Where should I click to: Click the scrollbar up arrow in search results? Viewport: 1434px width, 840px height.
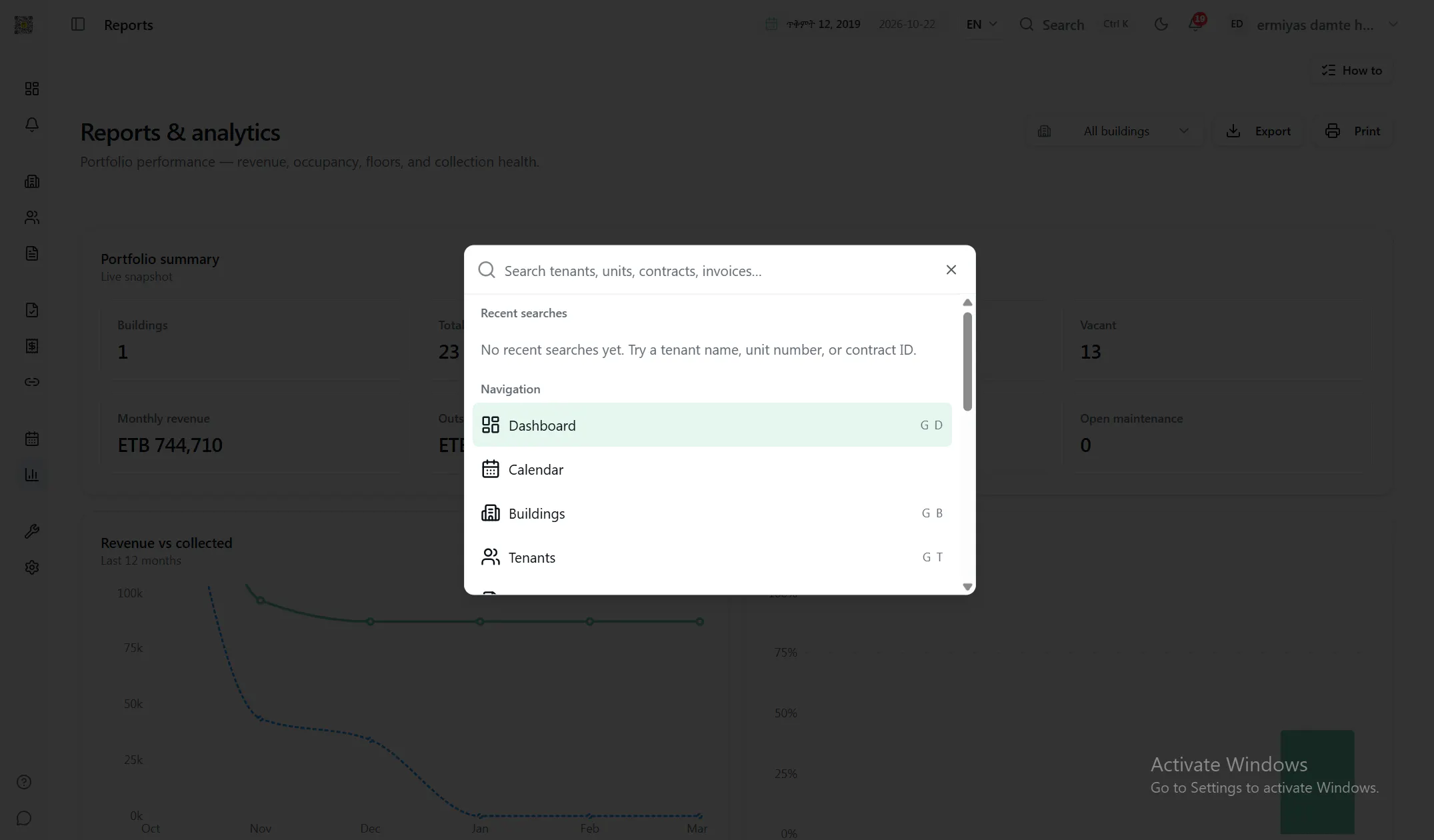pyautogui.click(x=967, y=303)
